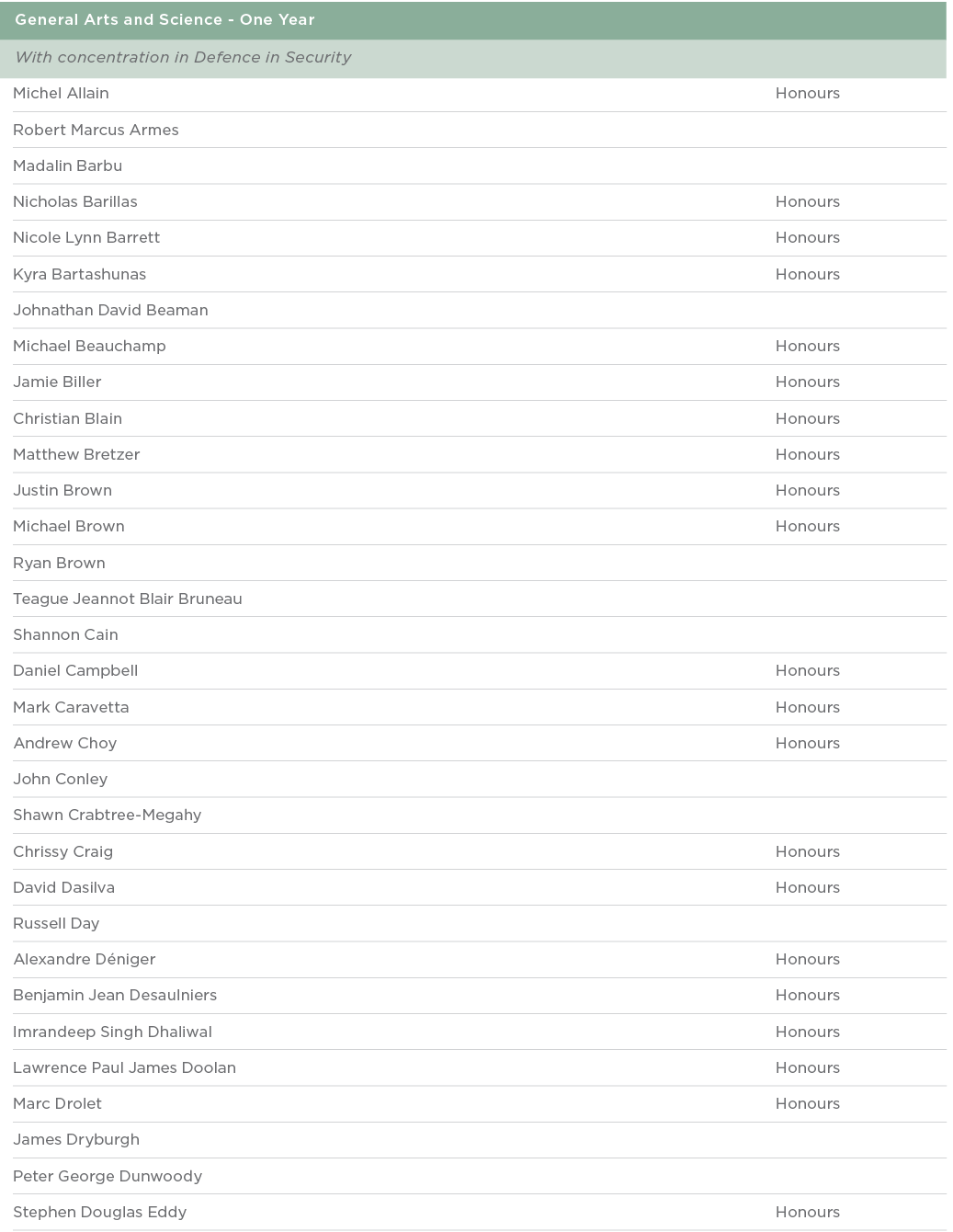Click Honours beside Daniel Campbell

coord(807,670)
